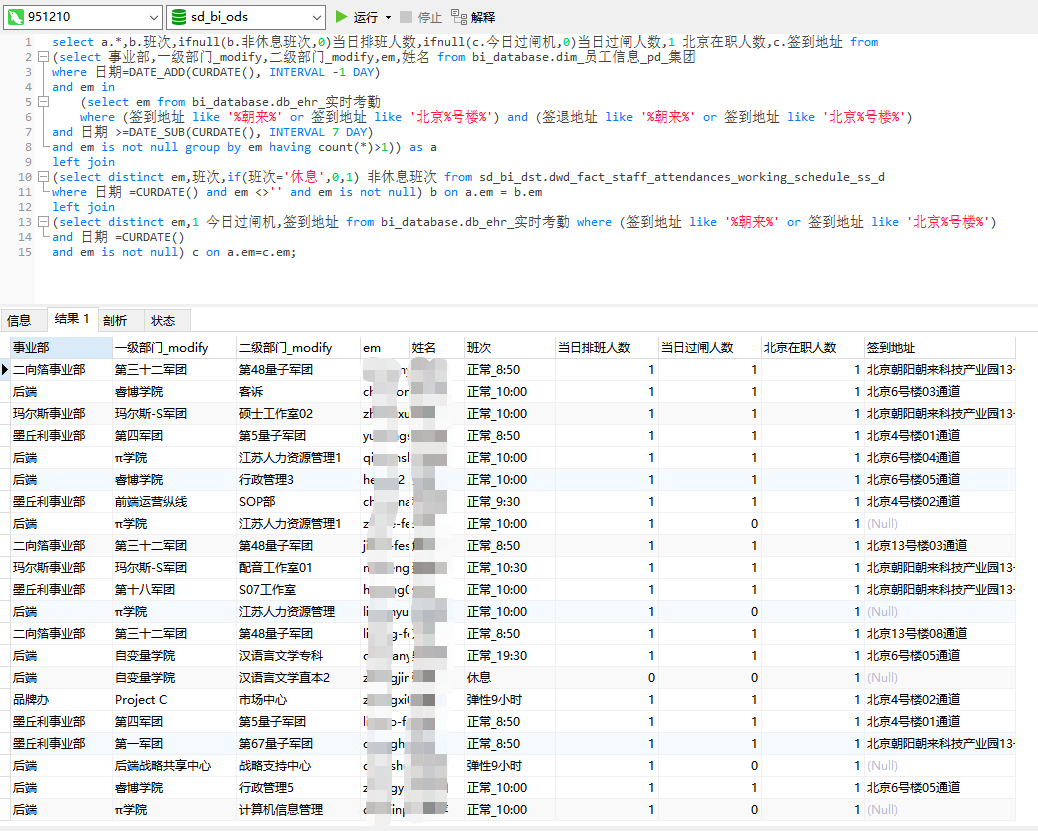Image resolution: width=1038 pixels, height=831 pixels.
Task: Select the cell 正常_19:30
Action: coord(510,656)
